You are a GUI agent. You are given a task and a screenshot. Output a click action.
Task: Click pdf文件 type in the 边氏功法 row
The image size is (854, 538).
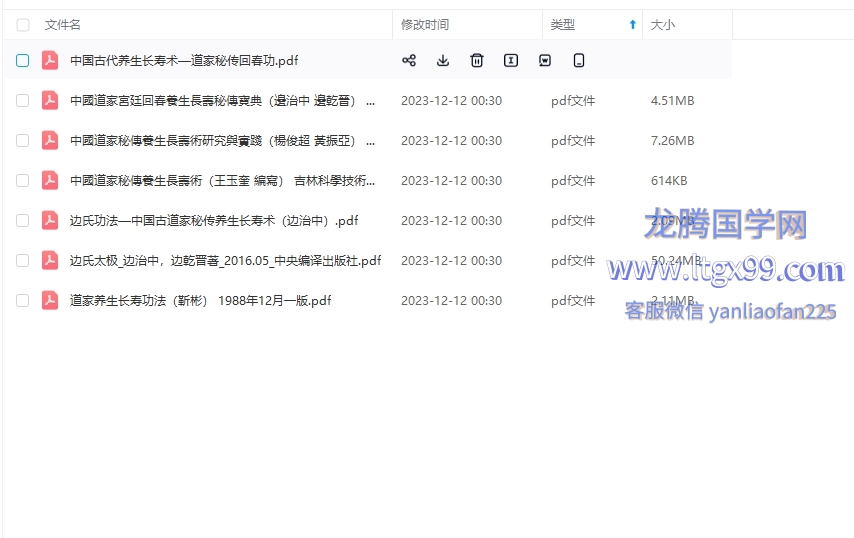click(x=573, y=221)
